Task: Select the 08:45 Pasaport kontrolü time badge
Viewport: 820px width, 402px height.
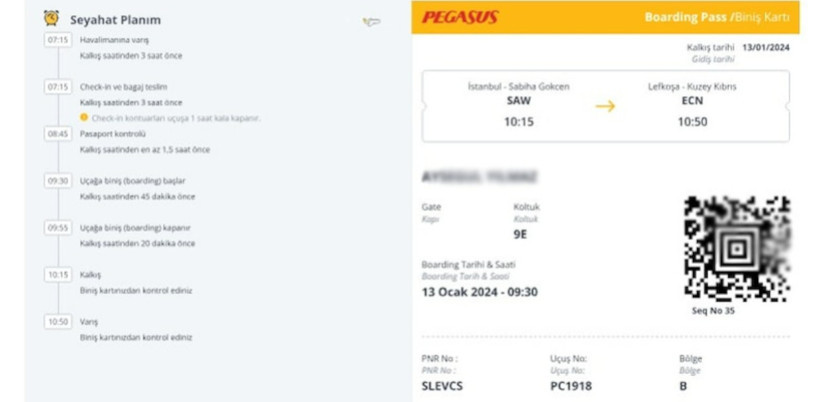Action: click(58, 134)
